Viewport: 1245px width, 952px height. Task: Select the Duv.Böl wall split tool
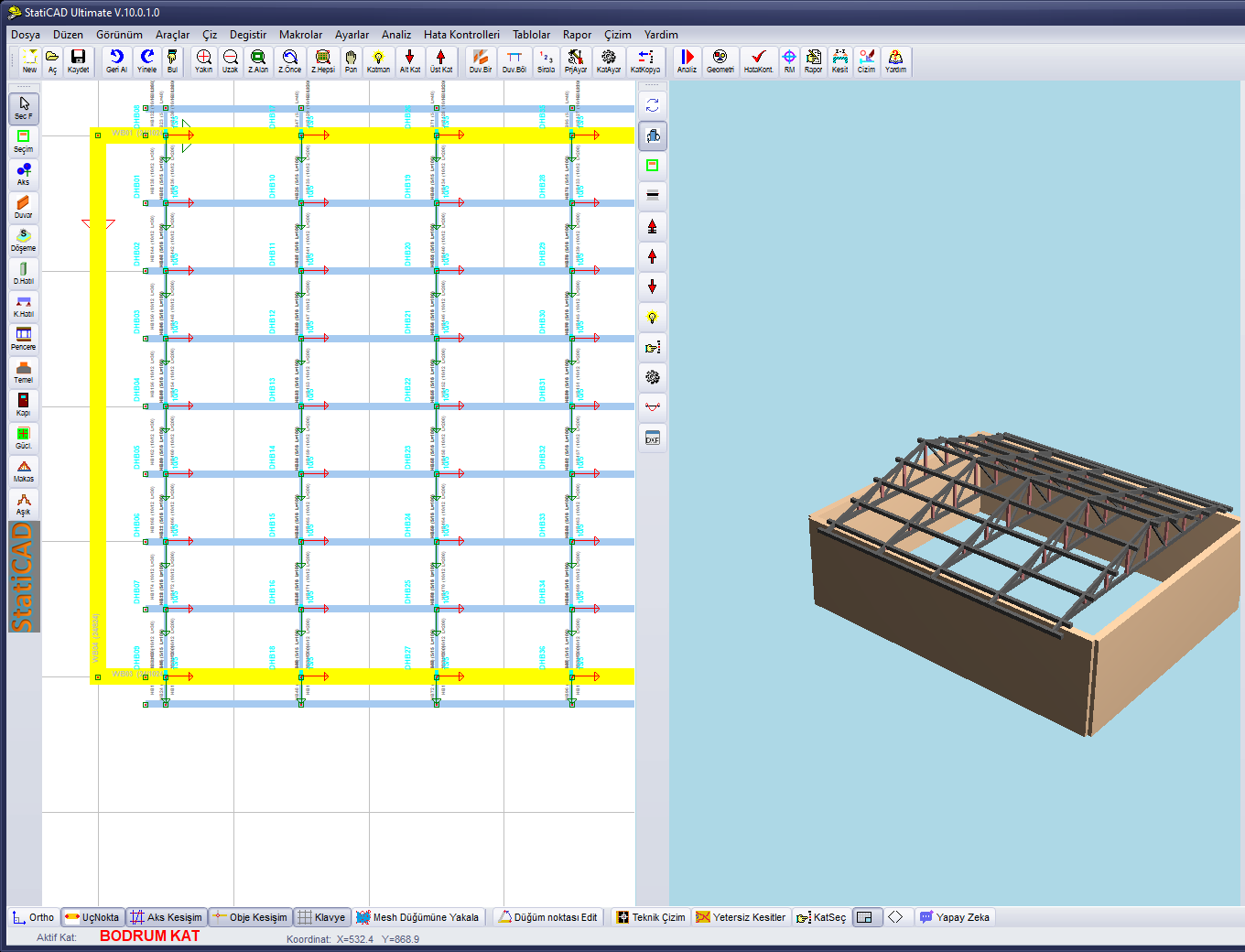coord(514,61)
